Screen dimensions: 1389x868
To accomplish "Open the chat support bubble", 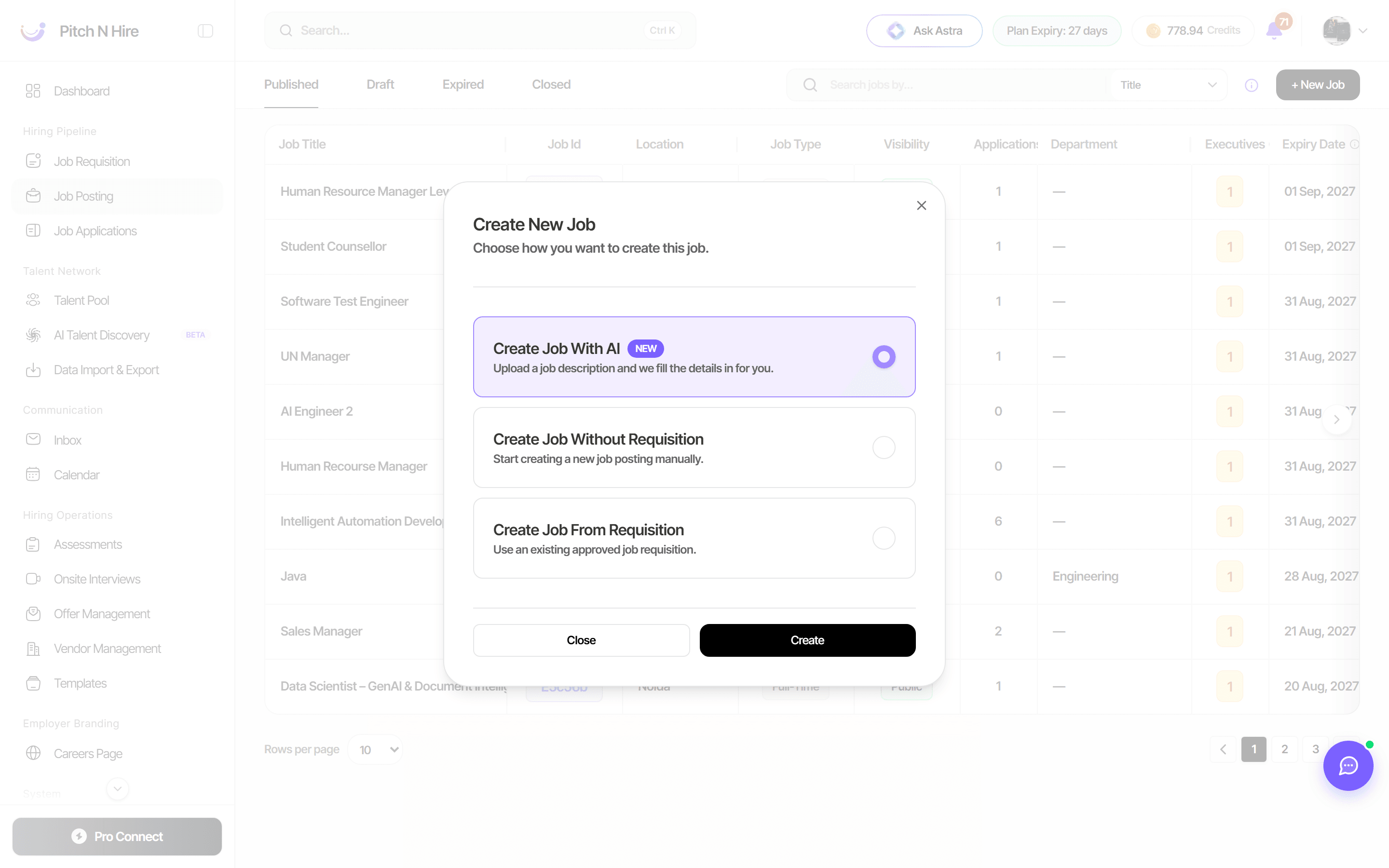I will click(x=1348, y=766).
